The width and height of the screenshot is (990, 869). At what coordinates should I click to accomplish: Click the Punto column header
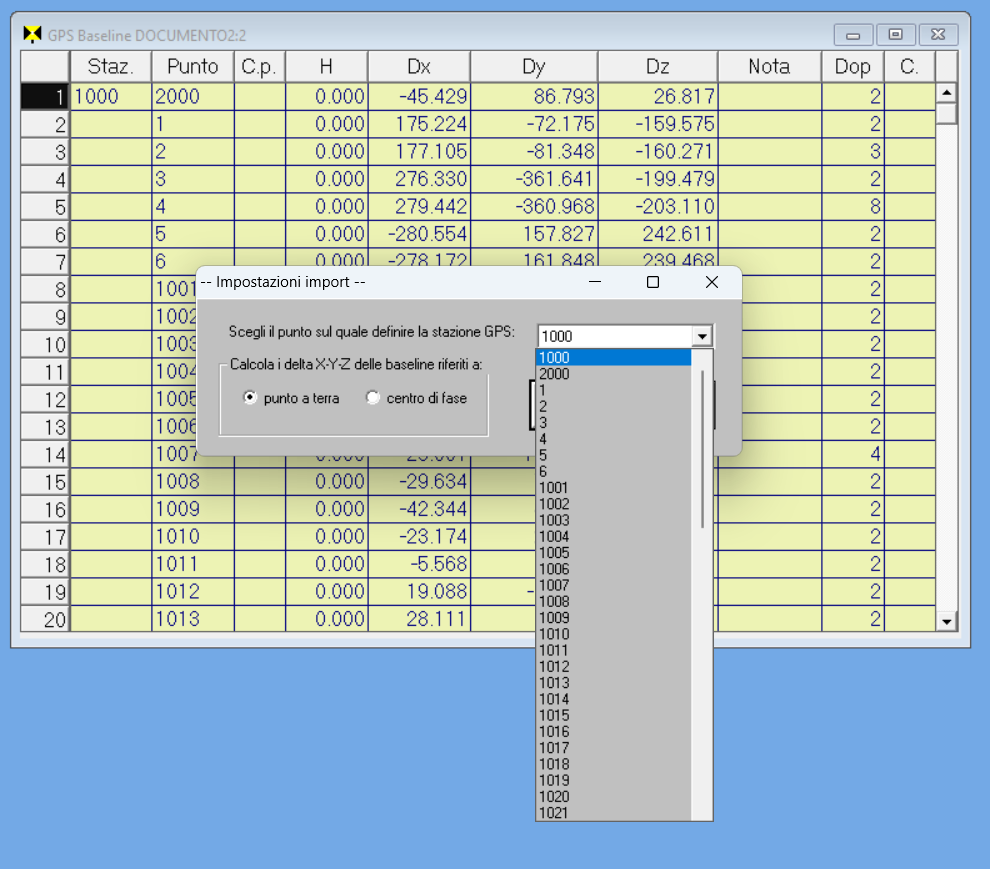[x=193, y=67]
